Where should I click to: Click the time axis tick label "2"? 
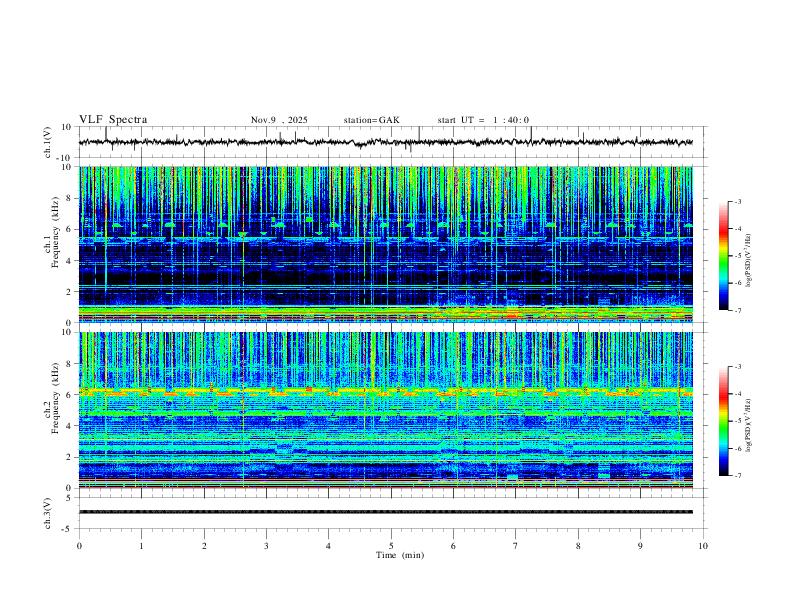pyautogui.click(x=204, y=546)
